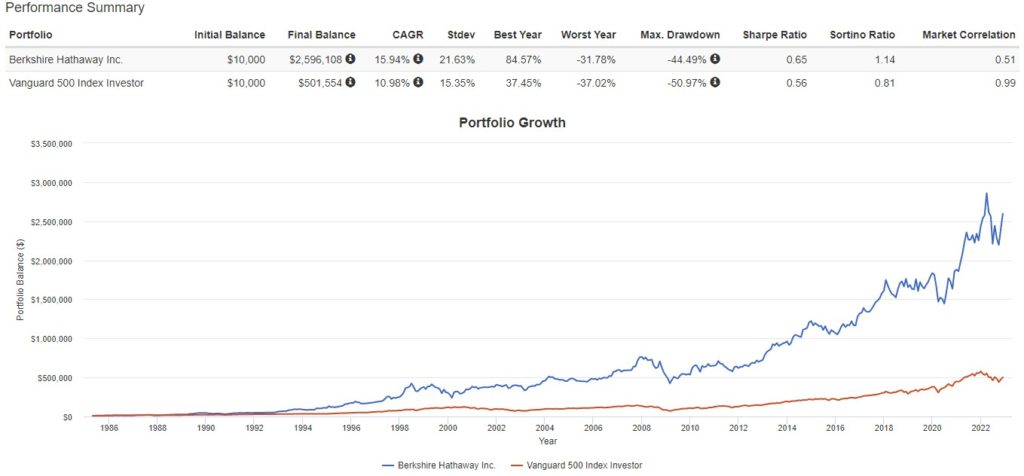
Task: Open info icon next to 10.98% CAGR
Action: pos(418,83)
